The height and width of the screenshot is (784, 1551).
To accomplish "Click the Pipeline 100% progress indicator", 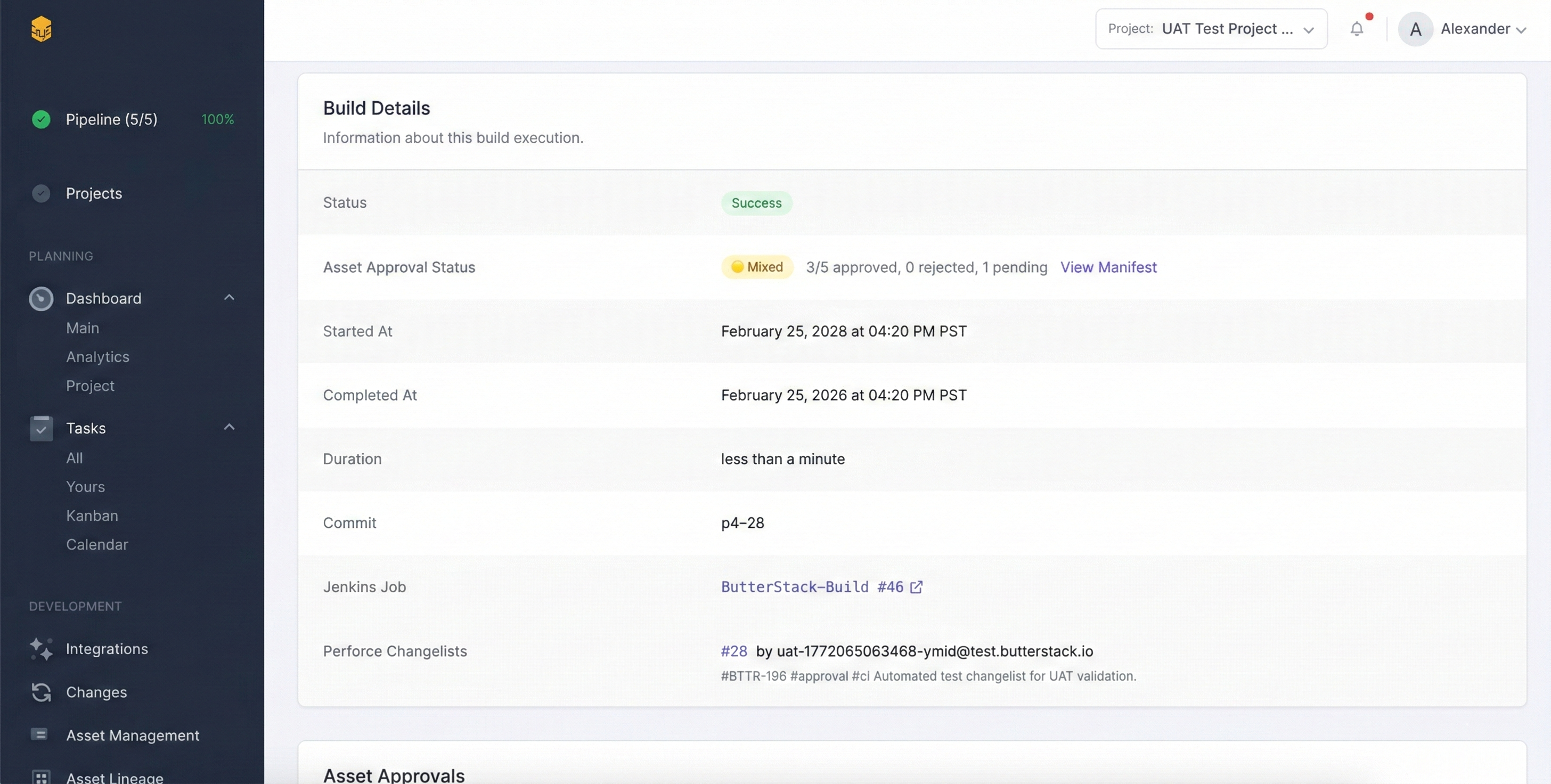I will pos(217,119).
